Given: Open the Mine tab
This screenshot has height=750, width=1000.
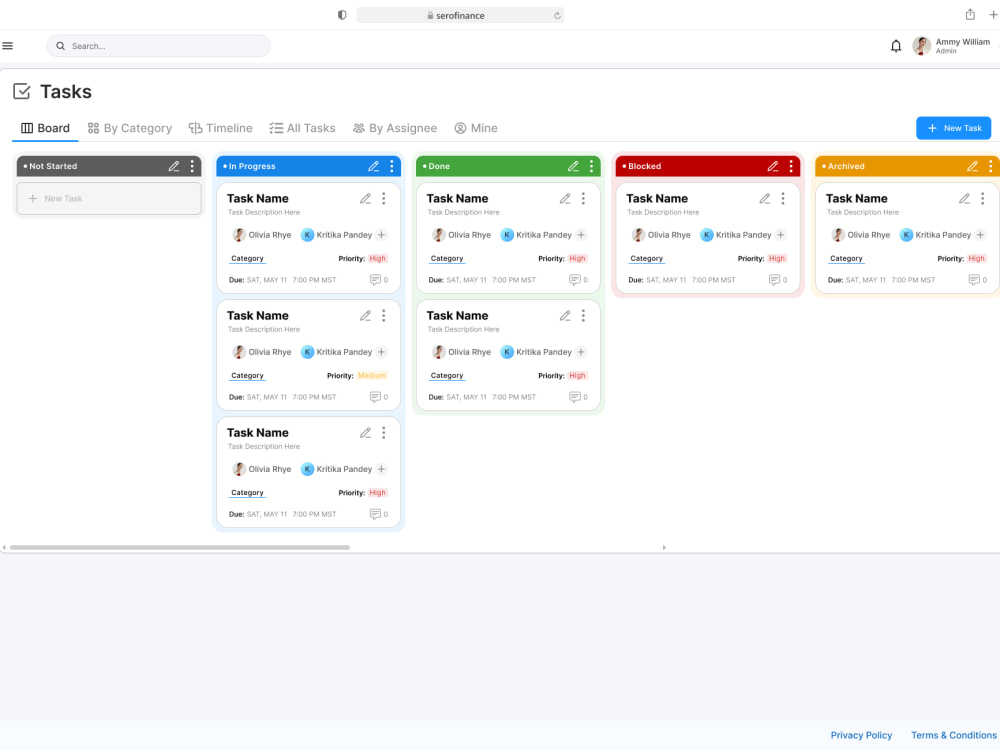Looking at the screenshot, I should click(476, 128).
